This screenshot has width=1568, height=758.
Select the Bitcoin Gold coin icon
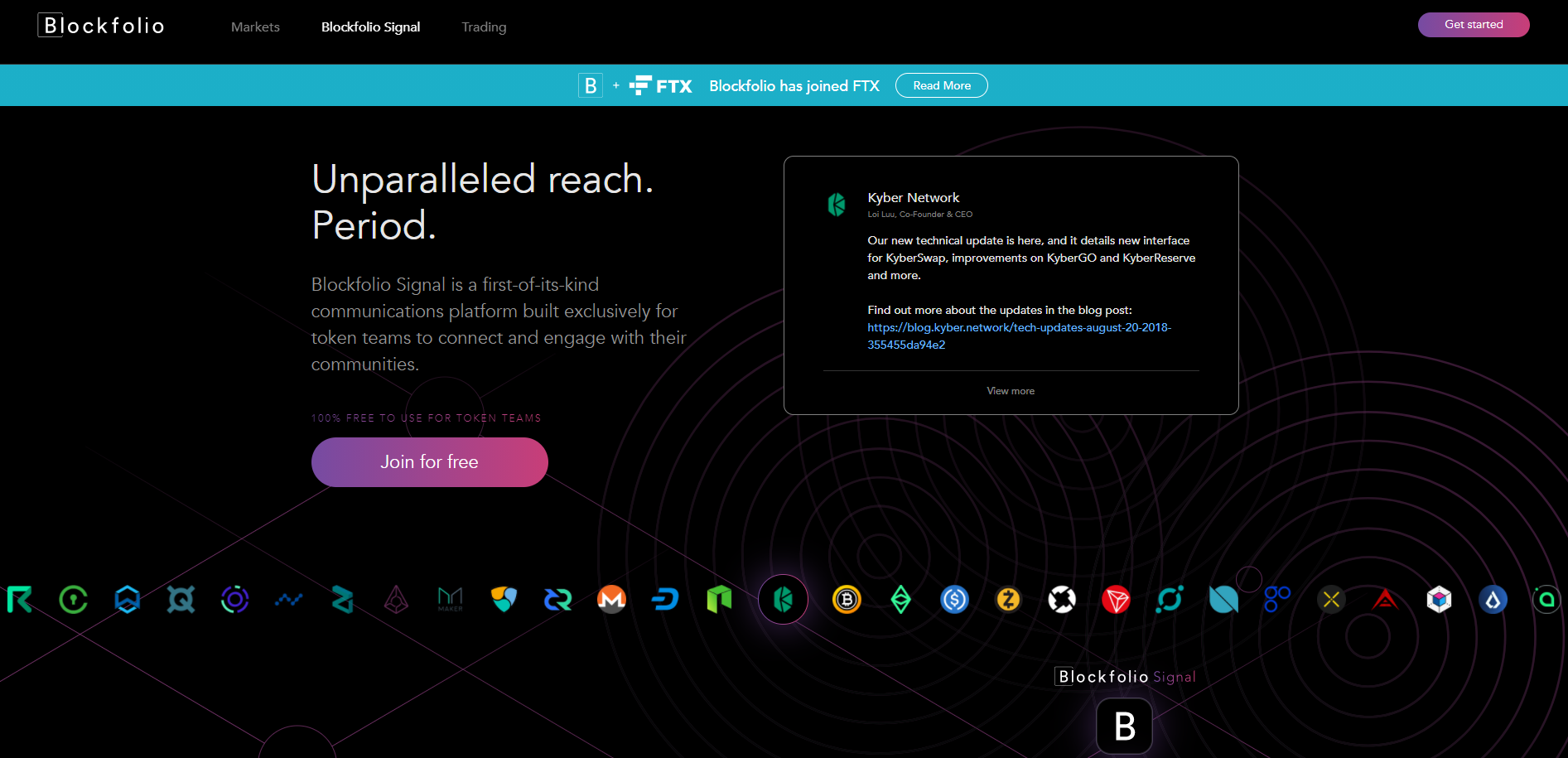pos(847,599)
